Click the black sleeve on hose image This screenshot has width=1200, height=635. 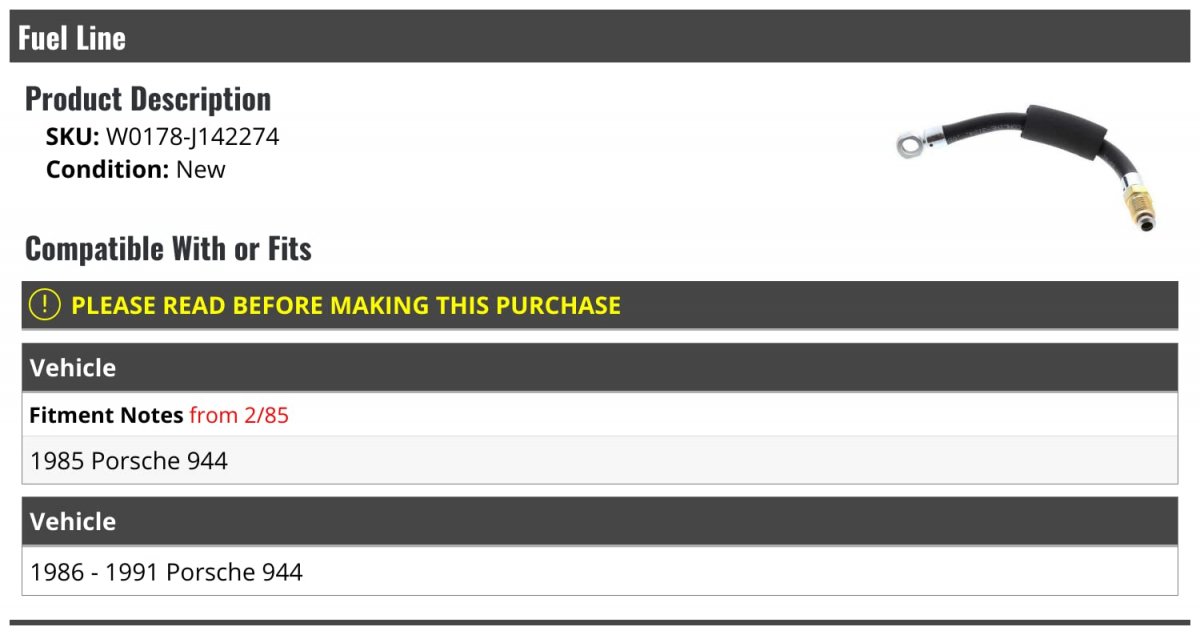[1064, 128]
